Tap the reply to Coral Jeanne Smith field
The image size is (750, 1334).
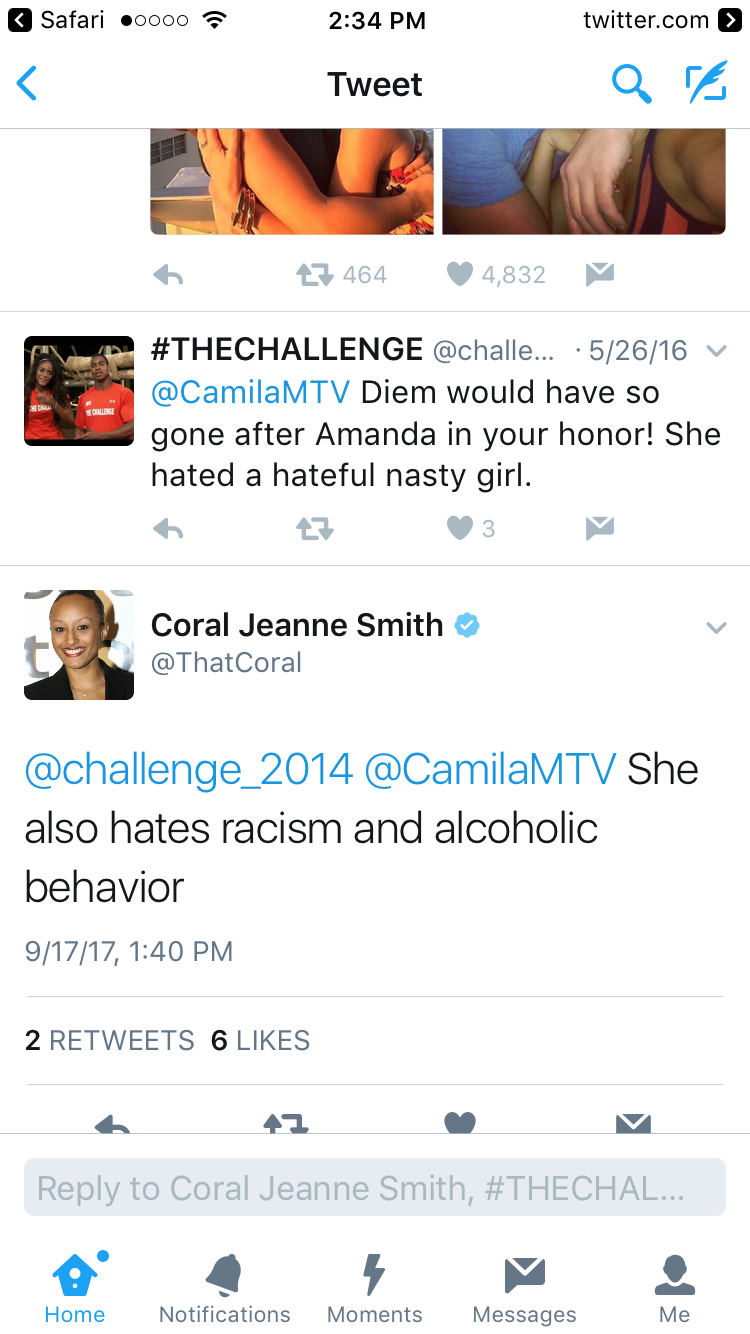coord(375,1187)
